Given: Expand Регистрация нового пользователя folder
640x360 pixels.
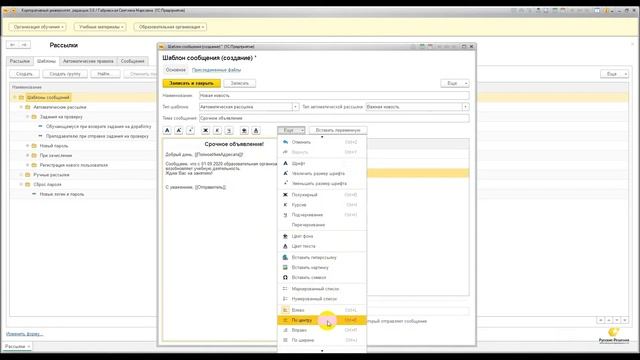Looking at the screenshot, I should [28, 165].
